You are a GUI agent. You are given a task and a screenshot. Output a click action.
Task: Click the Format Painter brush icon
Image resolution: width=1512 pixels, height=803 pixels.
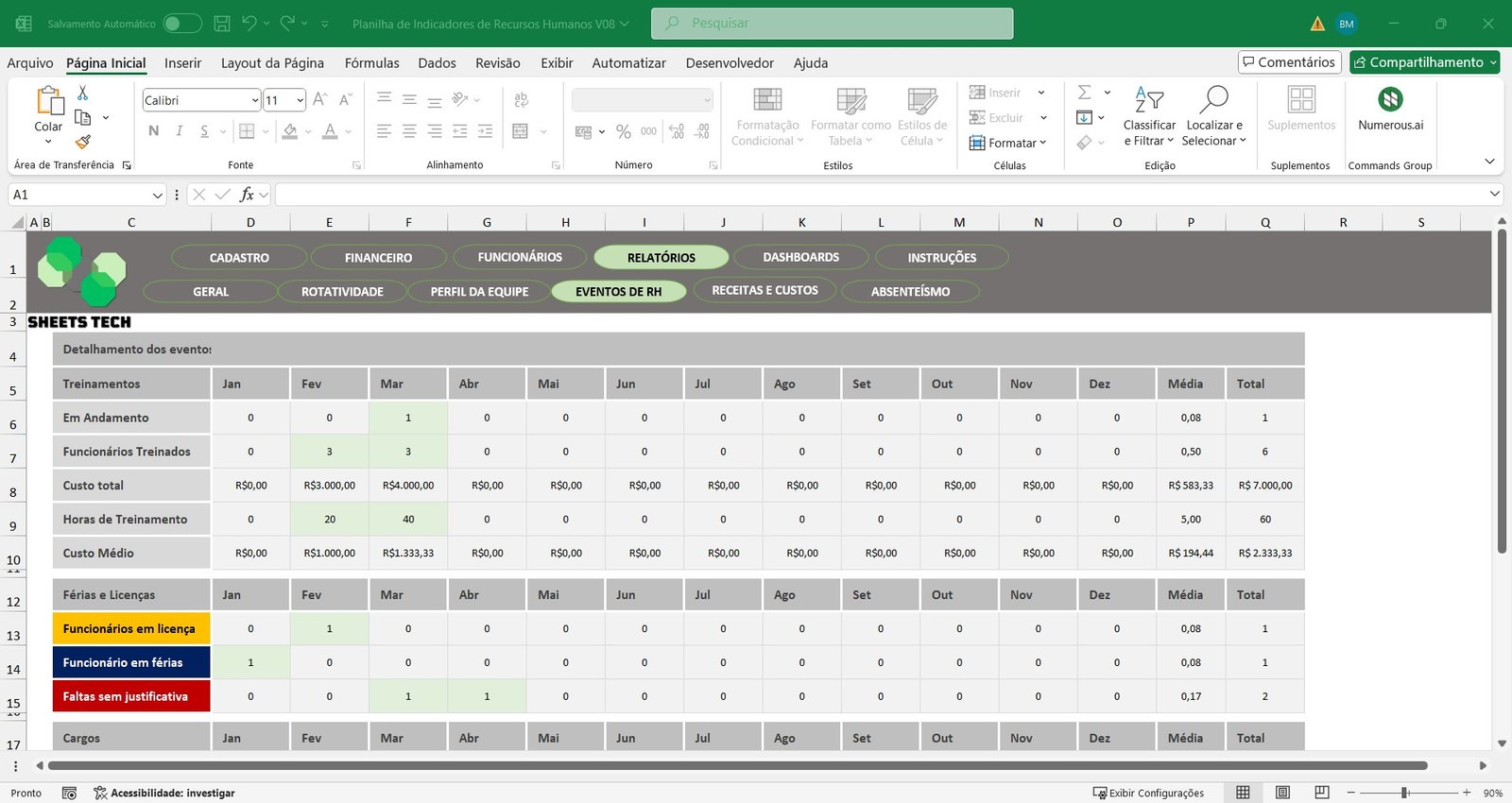coord(83,142)
